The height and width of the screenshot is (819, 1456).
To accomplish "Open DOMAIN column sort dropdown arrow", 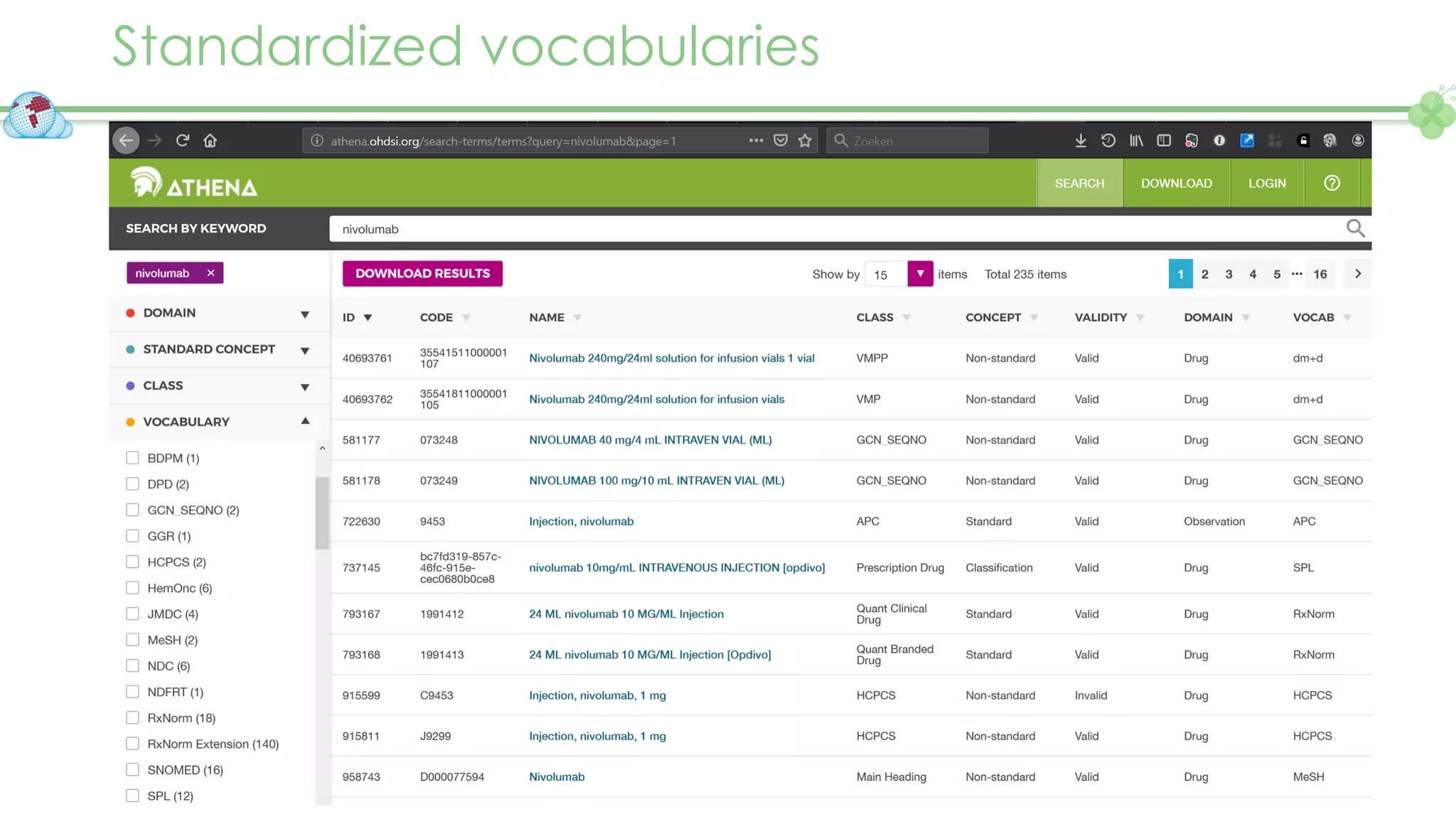I will point(1246,318).
